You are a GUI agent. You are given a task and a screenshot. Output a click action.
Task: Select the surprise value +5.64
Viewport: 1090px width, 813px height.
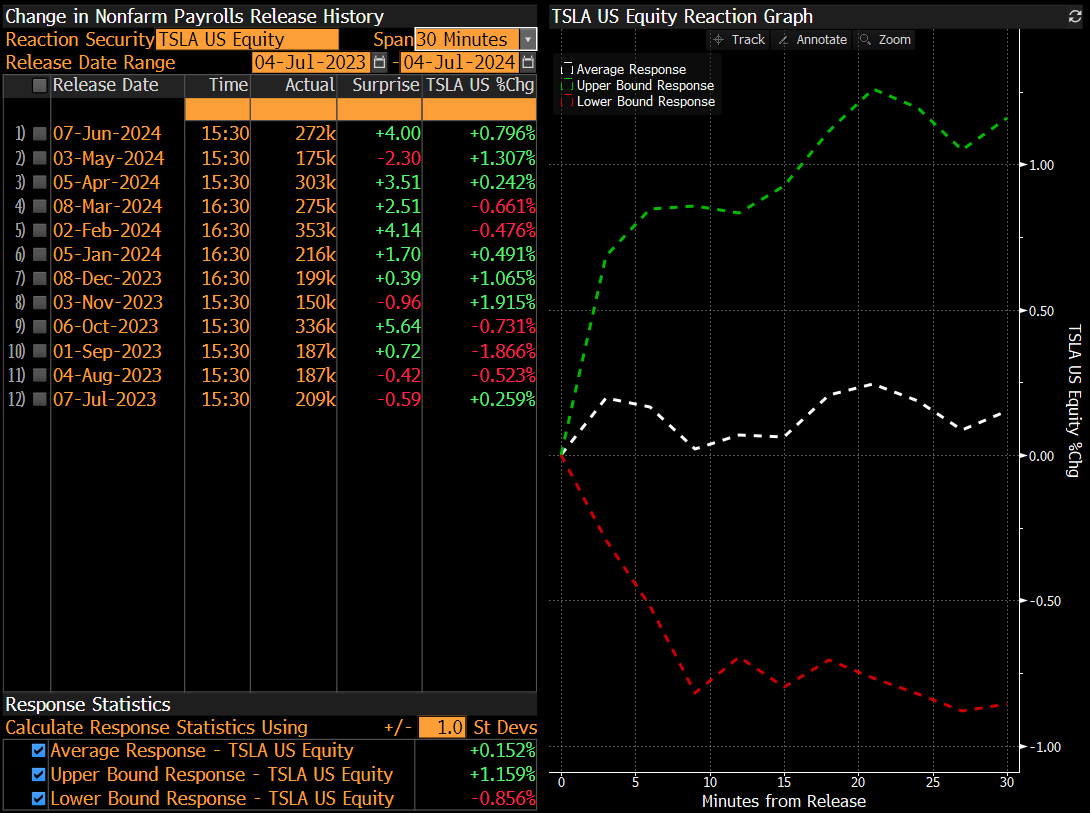pos(398,327)
